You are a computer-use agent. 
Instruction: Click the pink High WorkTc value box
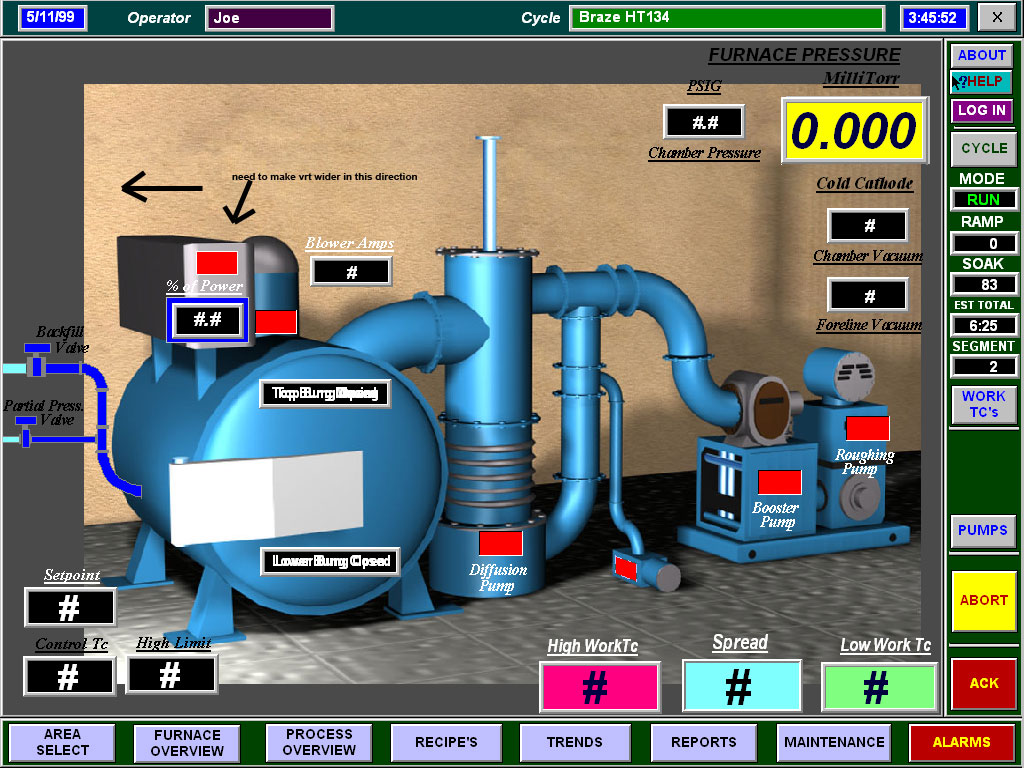coord(599,687)
